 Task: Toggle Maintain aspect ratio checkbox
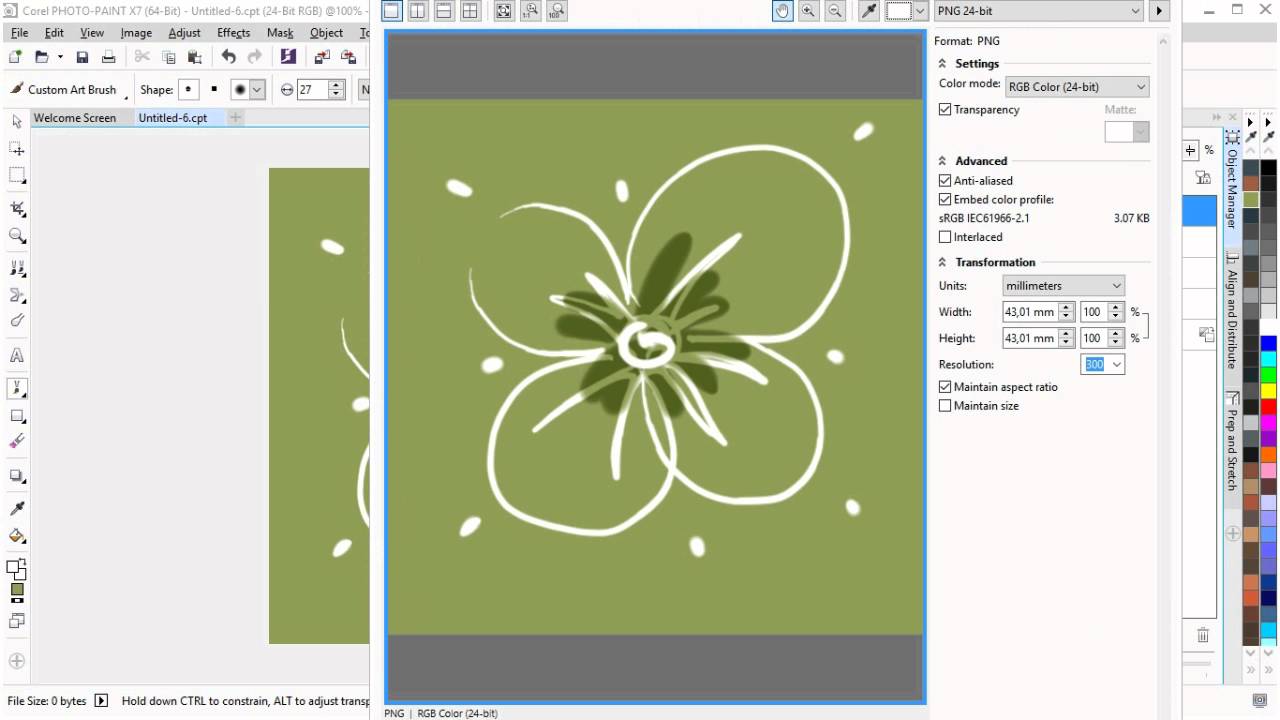pyautogui.click(x=945, y=387)
